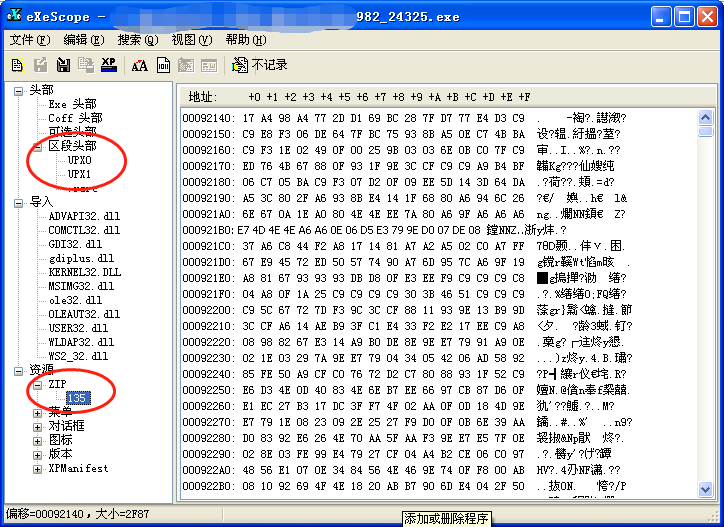Click the 不记录 logging label
The width and height of the screenshot is (724, 527).
269,65
